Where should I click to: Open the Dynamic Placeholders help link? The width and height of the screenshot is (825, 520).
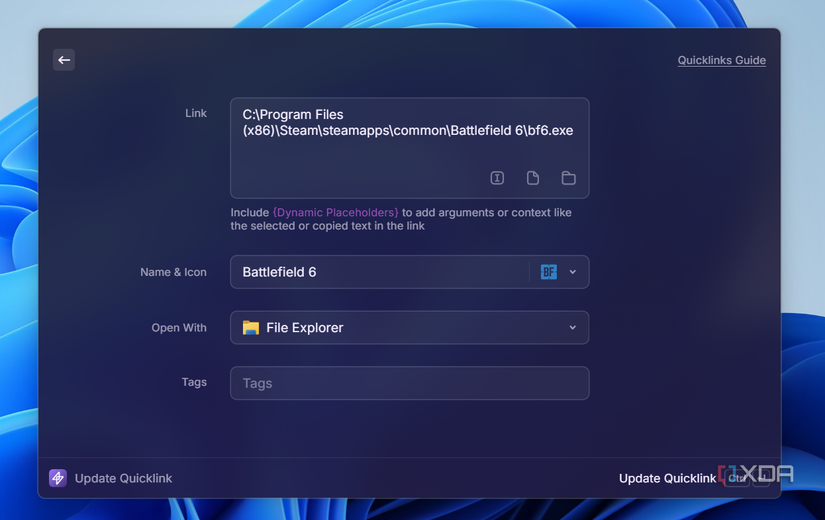336,213
